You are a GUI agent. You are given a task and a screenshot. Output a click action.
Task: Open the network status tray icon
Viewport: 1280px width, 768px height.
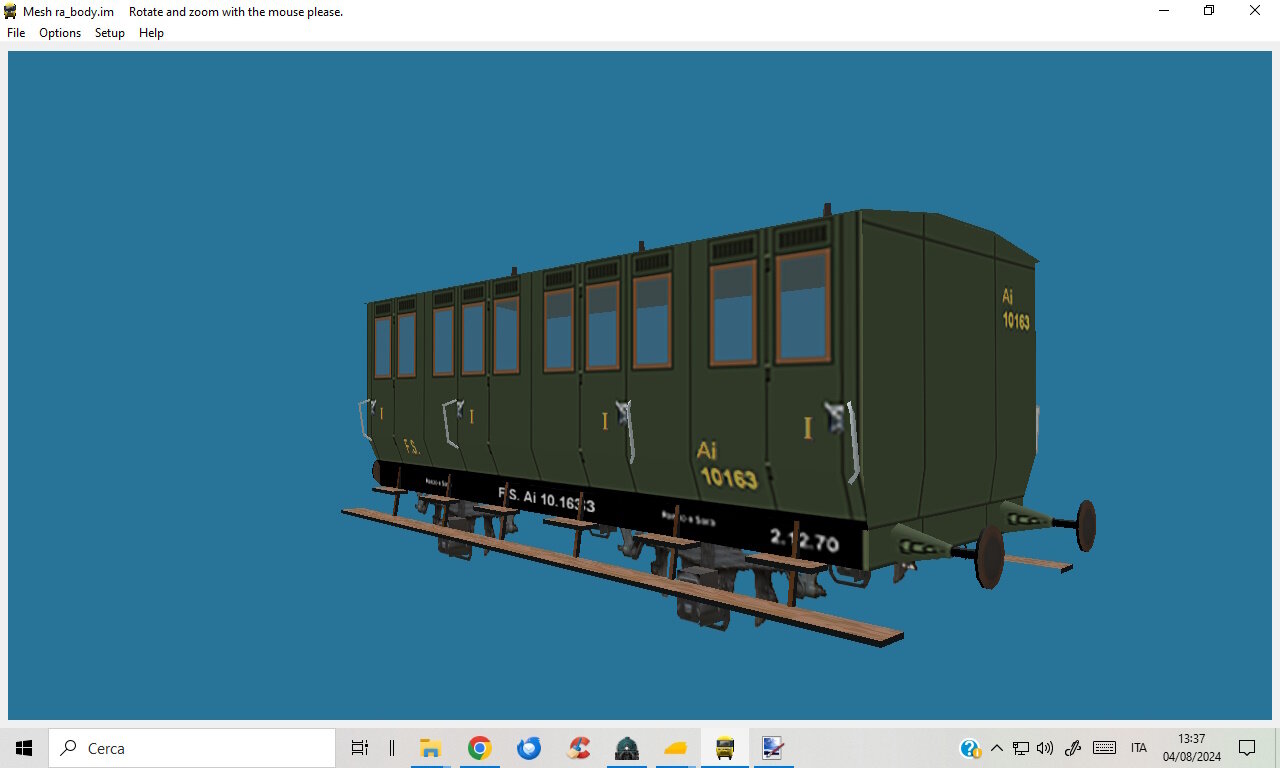pyautogui.click(x=1021, y=748)
